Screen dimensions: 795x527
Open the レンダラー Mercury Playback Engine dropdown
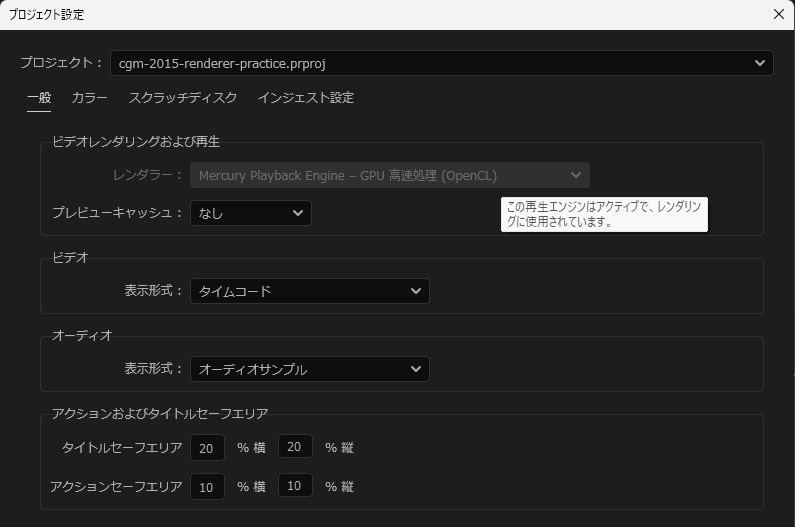(x=389, y=175)
